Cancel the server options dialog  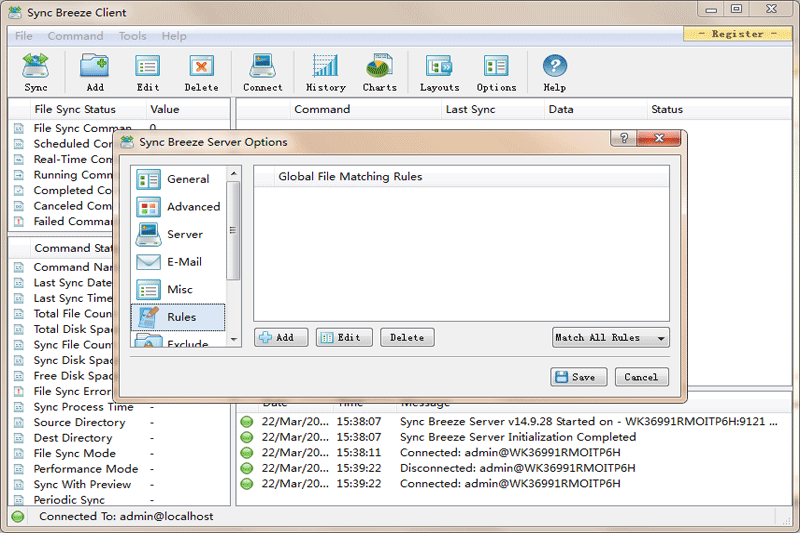click(641, 377)
